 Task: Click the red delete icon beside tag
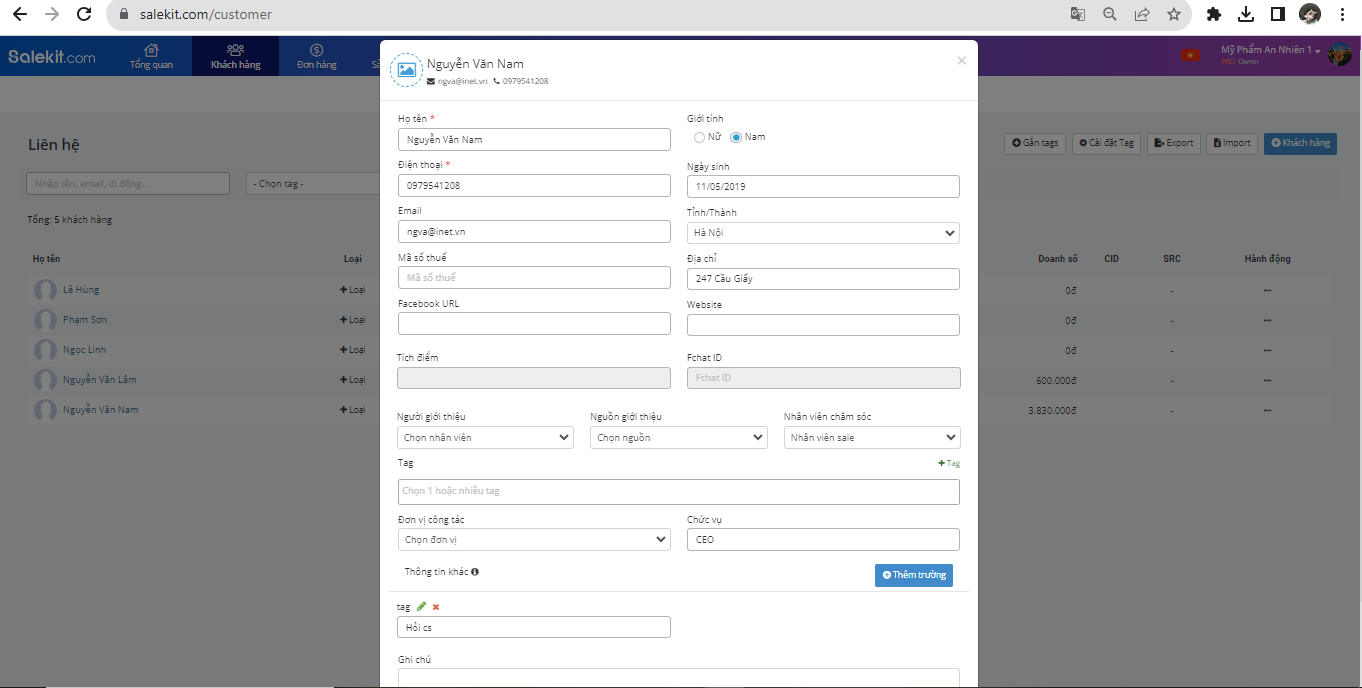pyautogui.click(x=436, y=607)
